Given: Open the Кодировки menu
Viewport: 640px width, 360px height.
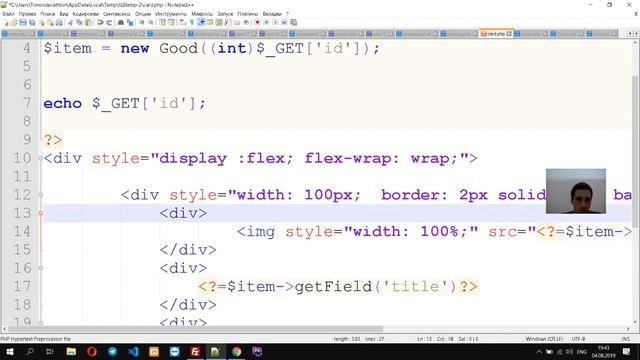Looking at the screenshot, I should [x=86, y=14].
